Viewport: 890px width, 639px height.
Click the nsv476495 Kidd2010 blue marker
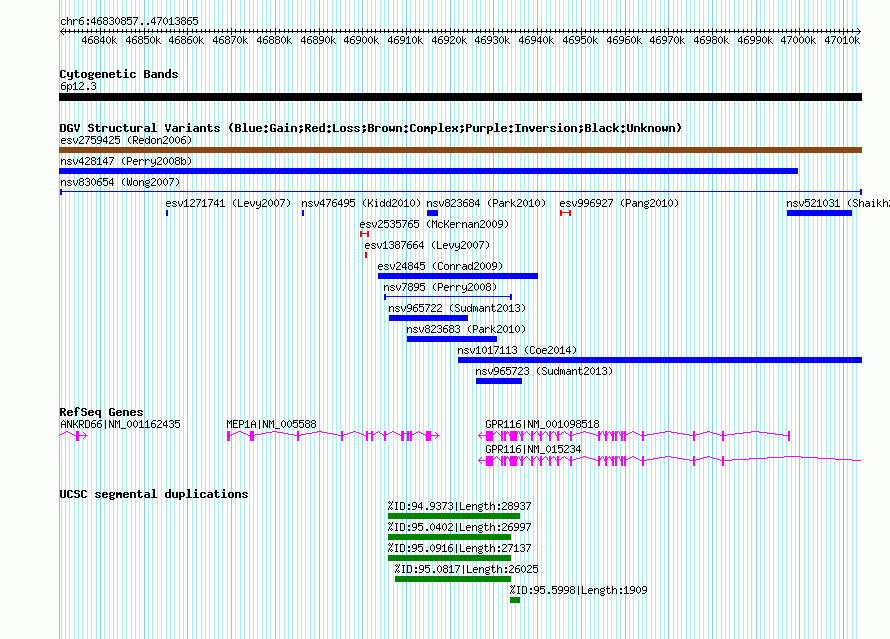[303, 213]
